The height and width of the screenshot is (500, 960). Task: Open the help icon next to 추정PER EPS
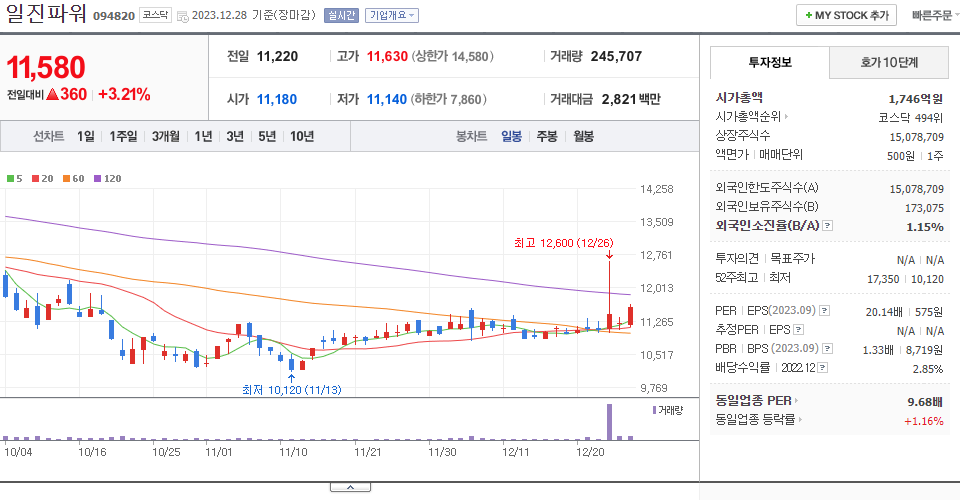click(x=798, y=330)
